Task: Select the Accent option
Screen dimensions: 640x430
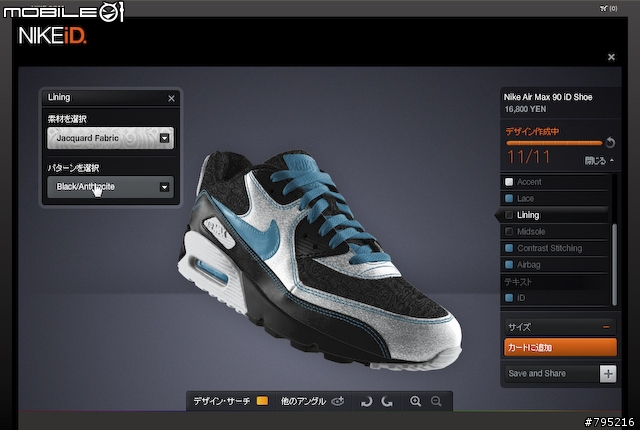Action: [554, 182]
